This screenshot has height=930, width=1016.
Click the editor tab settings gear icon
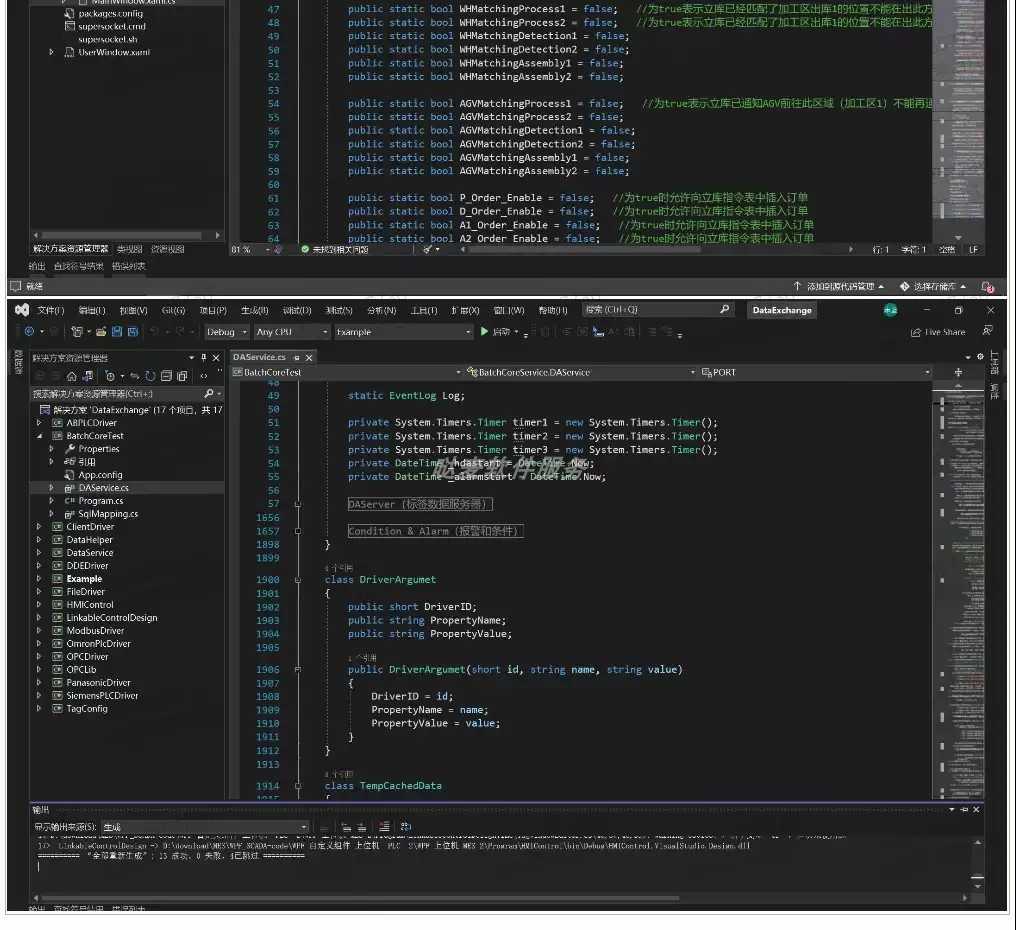tap(980, 356)
